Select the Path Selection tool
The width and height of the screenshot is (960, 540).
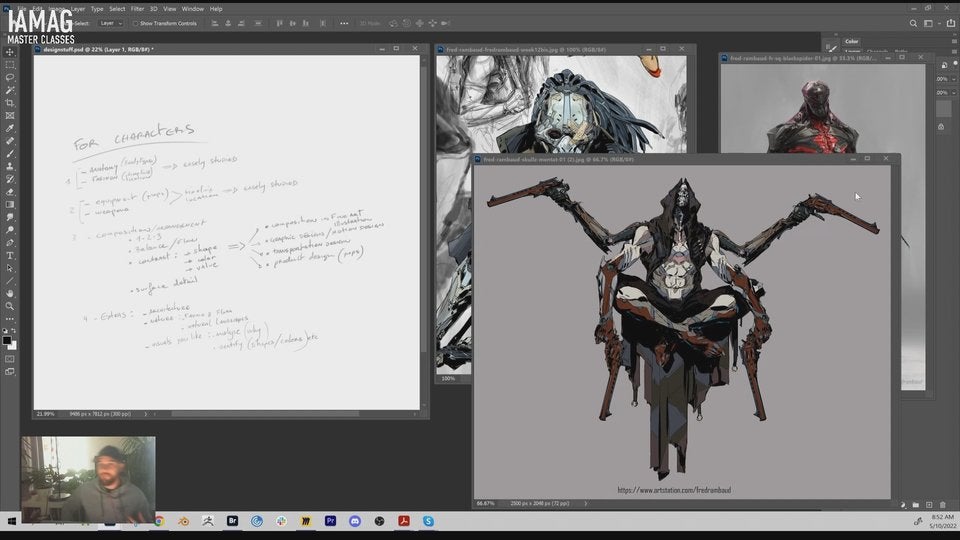pyautogui.click(x=10, y=268)
